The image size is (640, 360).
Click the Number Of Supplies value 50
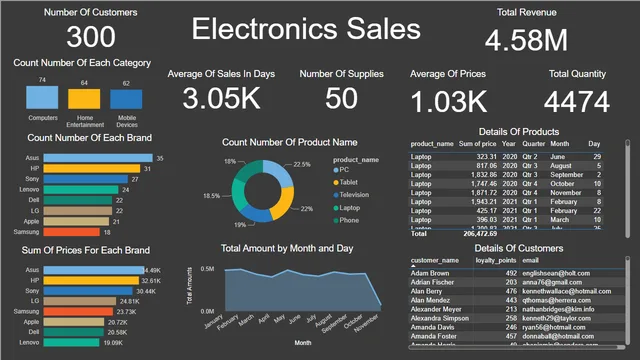point(341,98)
